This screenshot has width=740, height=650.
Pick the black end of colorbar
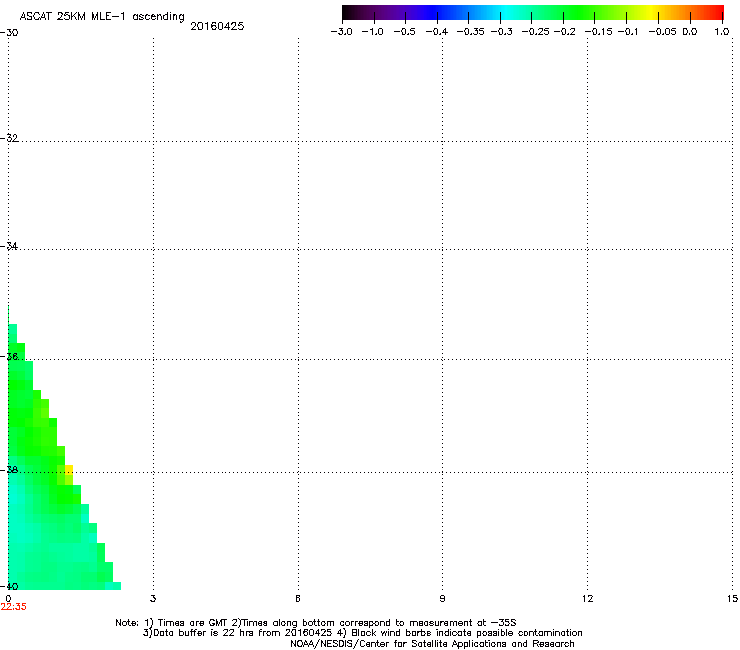coord(349,12)
